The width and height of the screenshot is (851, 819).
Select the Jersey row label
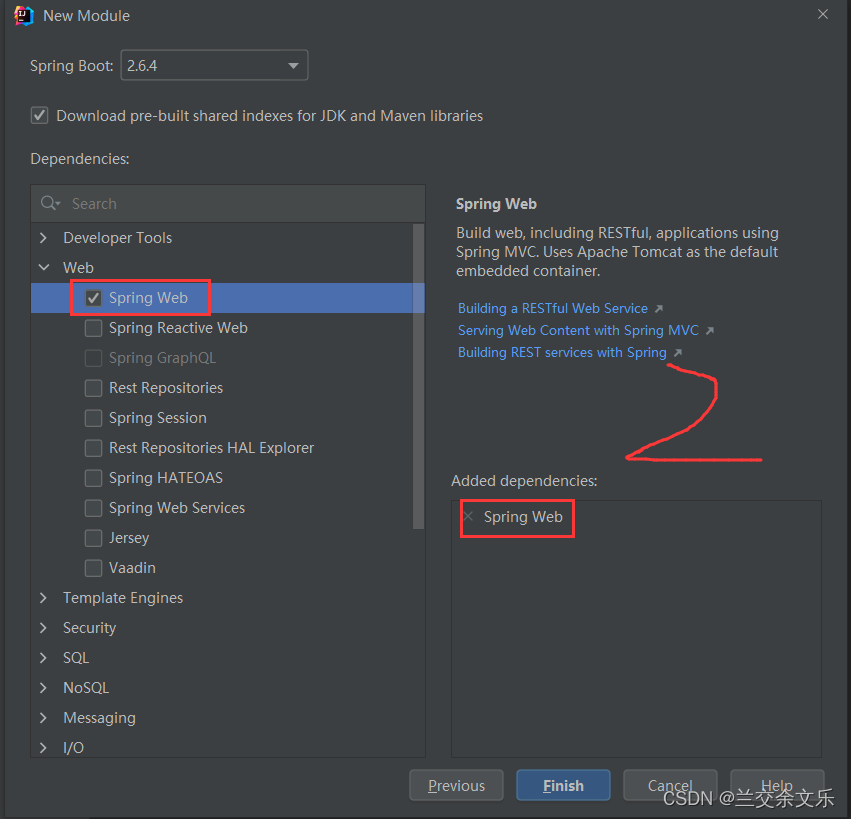(129, 538)
